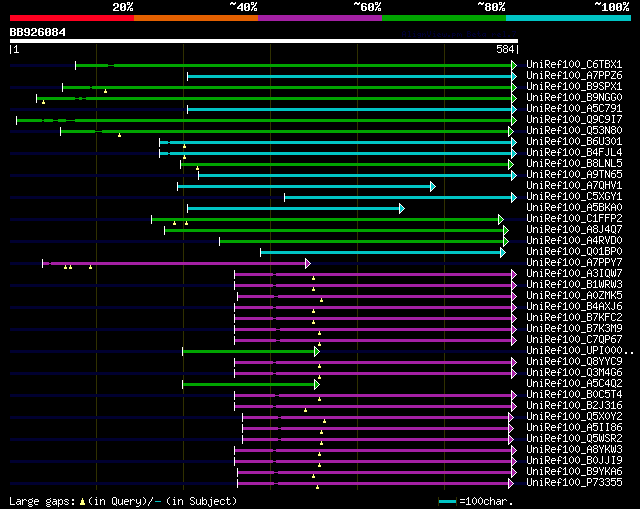Viewport: 640px width, 509px height.
Task: Click the purple ~60% identity legend segment
Action: click(x=320, y=18)
